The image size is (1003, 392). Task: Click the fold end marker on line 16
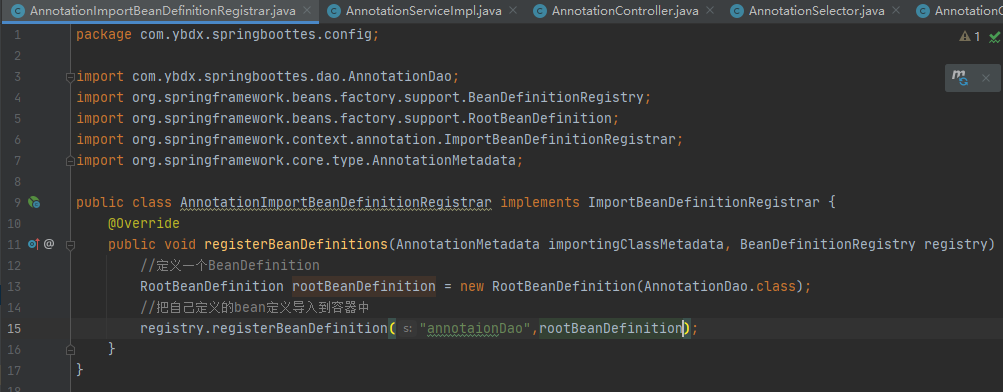tap(70, 349)
